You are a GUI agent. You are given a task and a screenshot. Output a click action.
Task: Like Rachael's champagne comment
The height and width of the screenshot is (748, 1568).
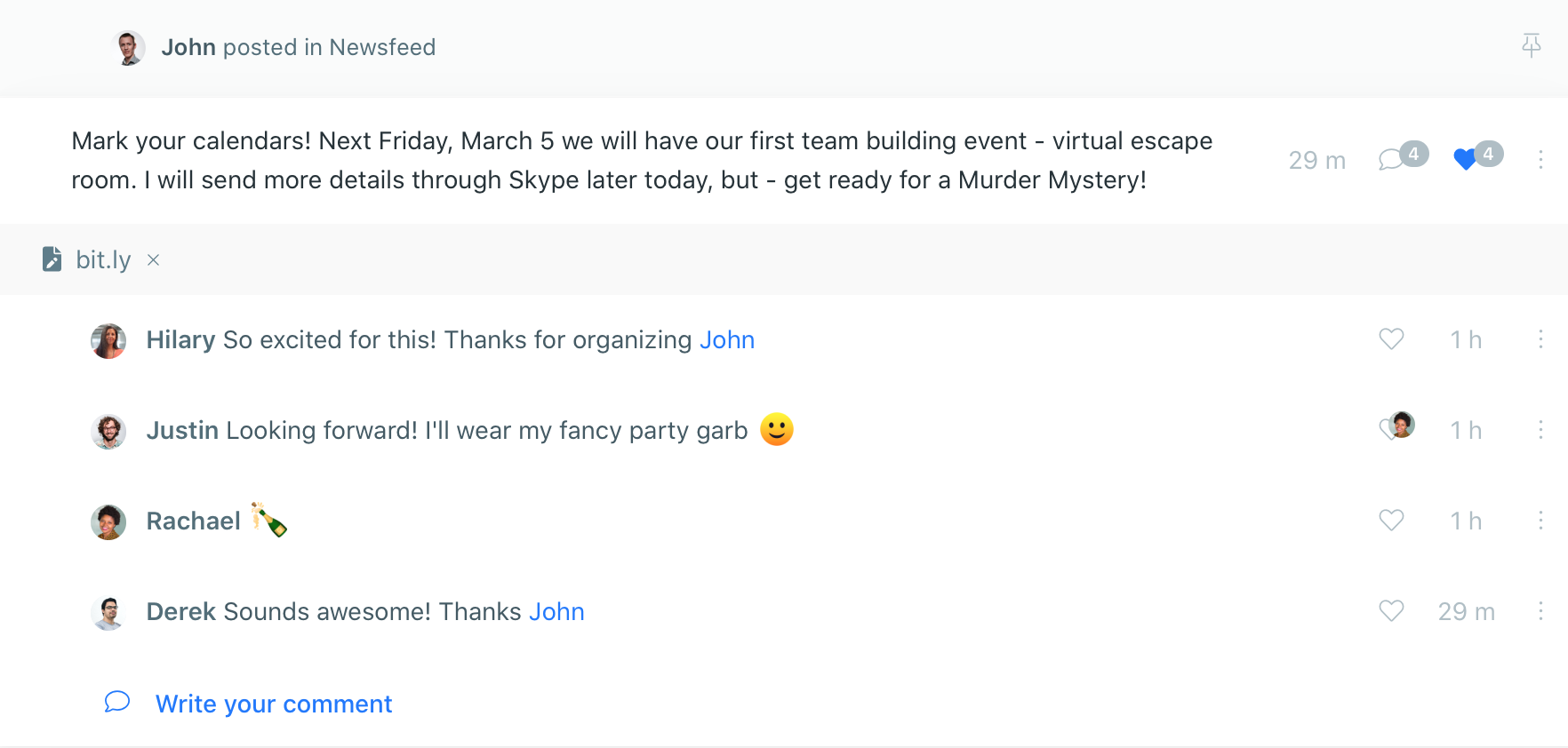click(x=1391, y=521)
